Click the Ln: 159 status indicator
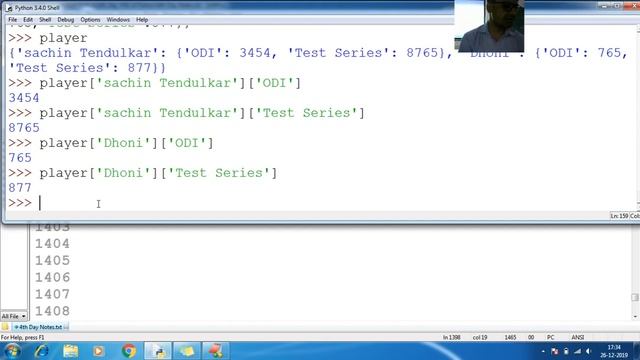This screenshot has width=640, height=360. click(619, 216)
